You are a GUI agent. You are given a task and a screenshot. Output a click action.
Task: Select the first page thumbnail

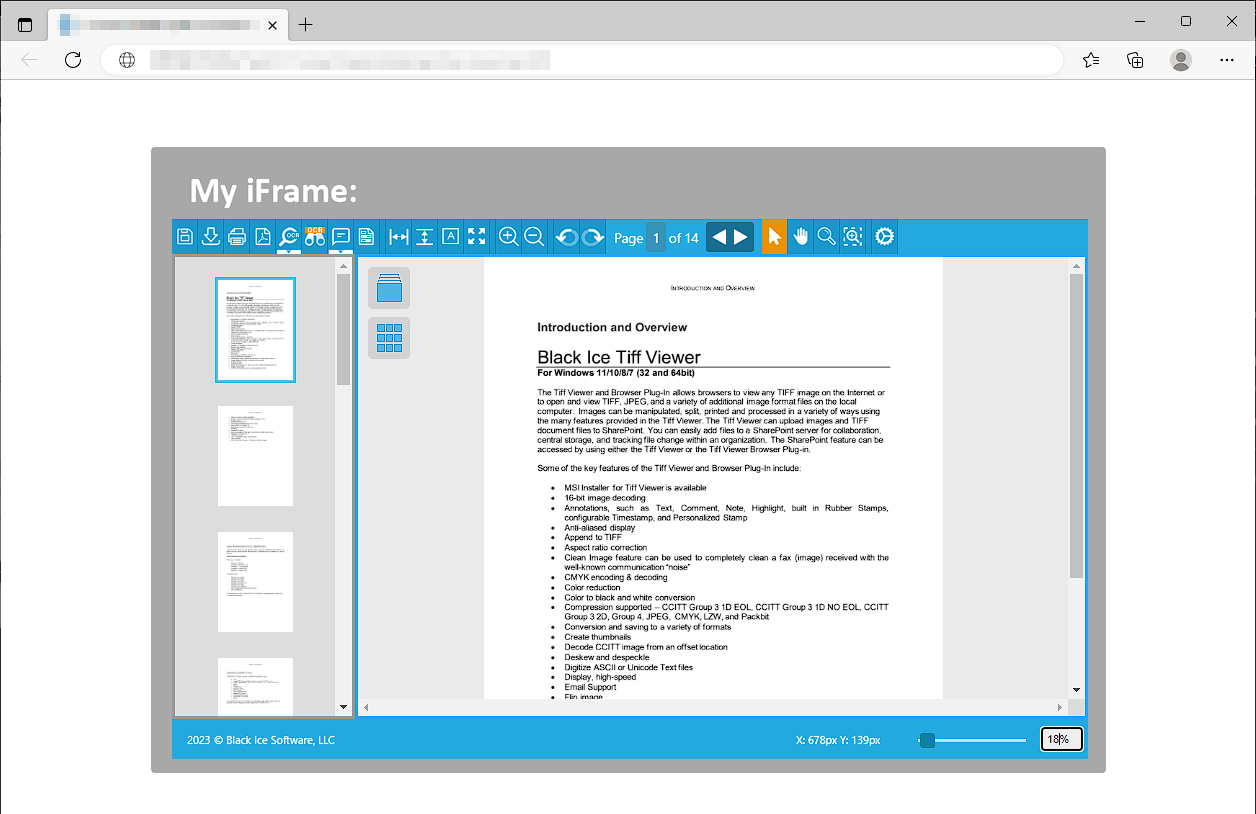(x=256, y=330)
